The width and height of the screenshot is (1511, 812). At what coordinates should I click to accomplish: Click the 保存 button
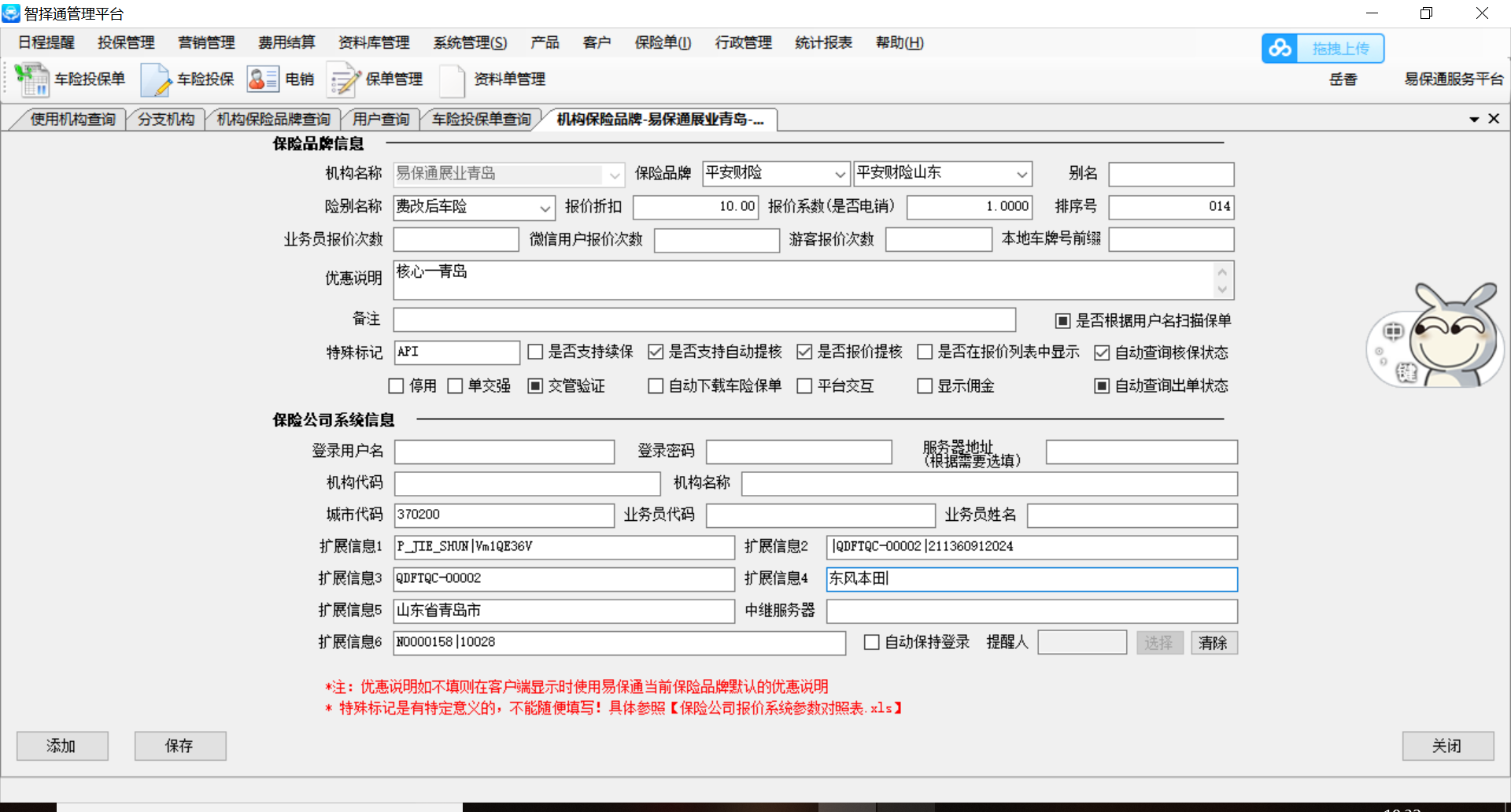(x=179, y=746)
